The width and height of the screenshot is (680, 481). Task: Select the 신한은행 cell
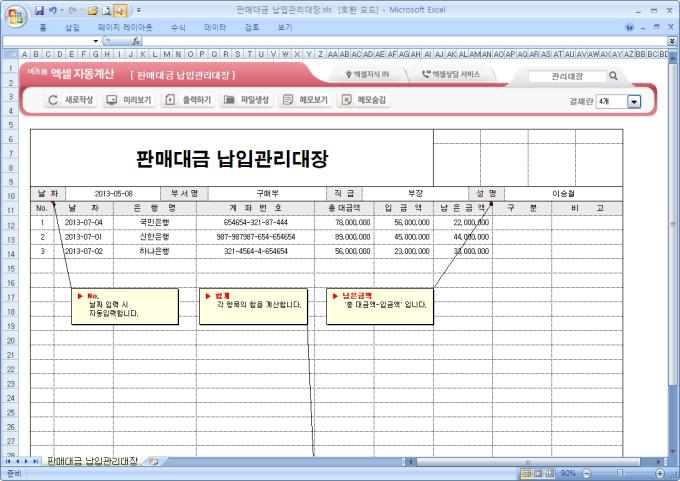click(155, 237)
